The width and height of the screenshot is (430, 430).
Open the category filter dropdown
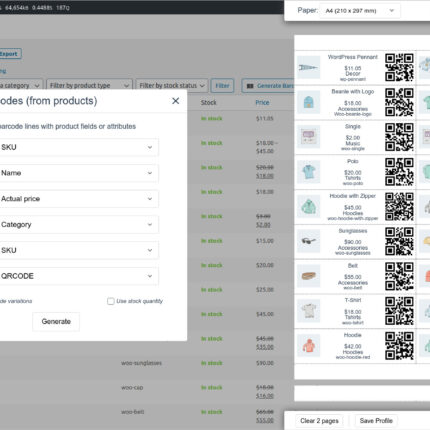(21, 86)
